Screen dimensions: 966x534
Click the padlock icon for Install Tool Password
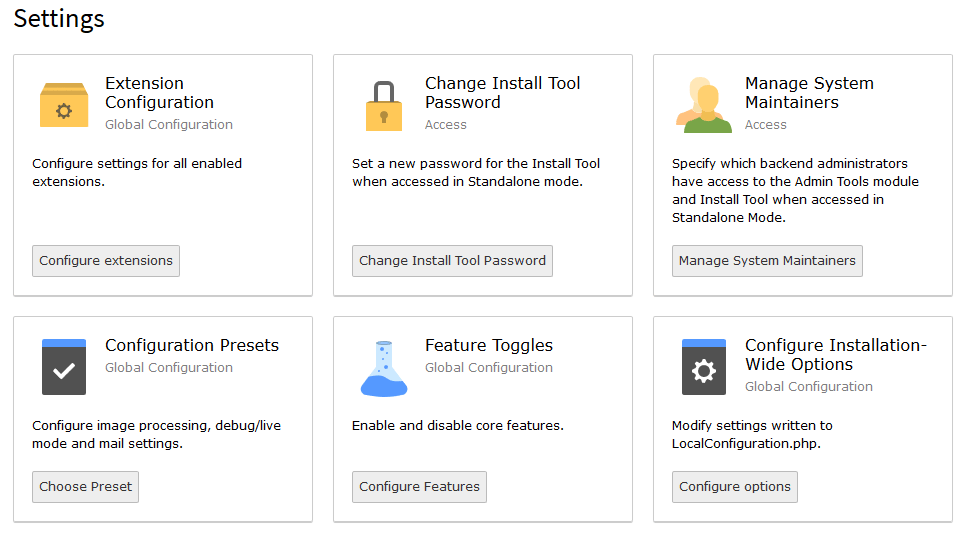(x=384, y=106)
